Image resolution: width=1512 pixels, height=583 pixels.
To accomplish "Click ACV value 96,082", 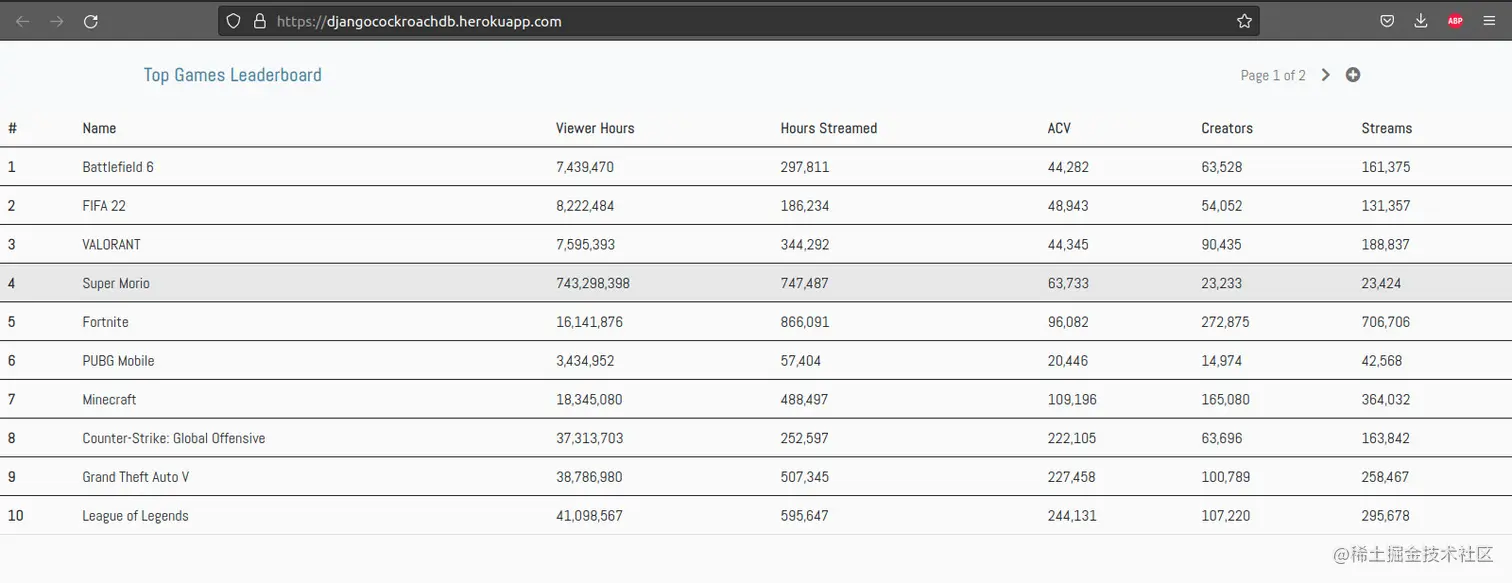I will tap(1068, 322).
